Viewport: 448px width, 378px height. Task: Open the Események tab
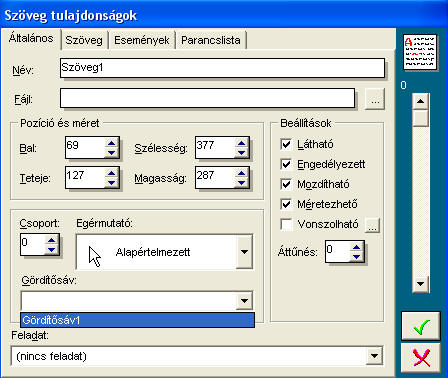(x=142, y=40)
